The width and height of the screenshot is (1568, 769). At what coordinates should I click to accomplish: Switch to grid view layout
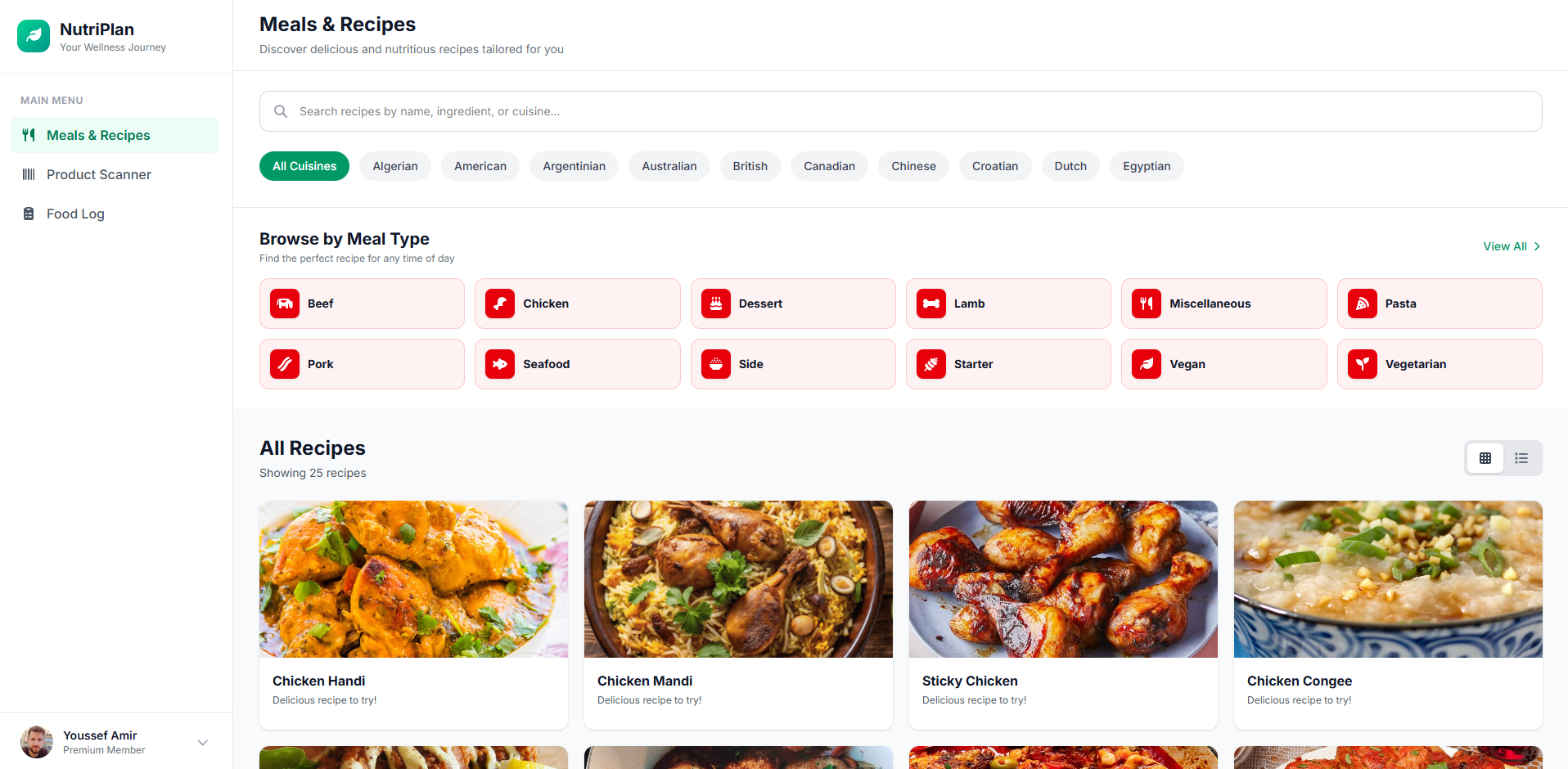click(x=1485, y=458)
